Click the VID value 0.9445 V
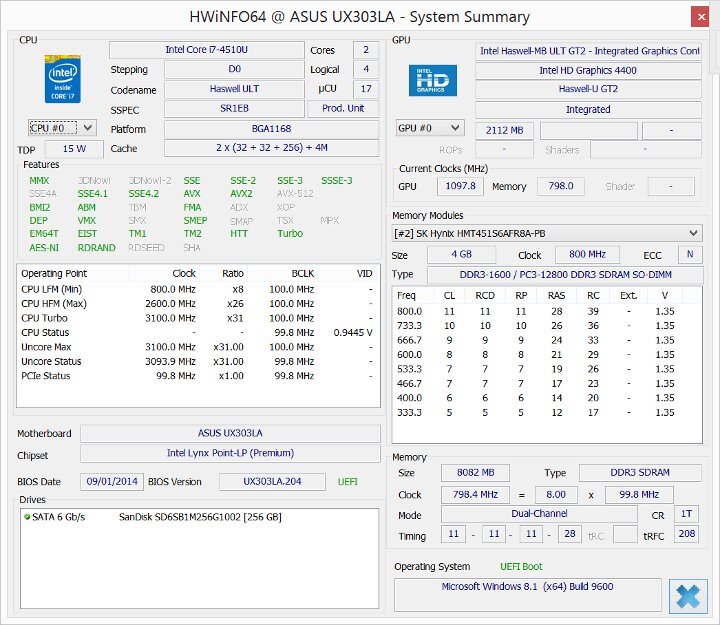This screenshot has height=625, width=720. [x=353, y=332]
